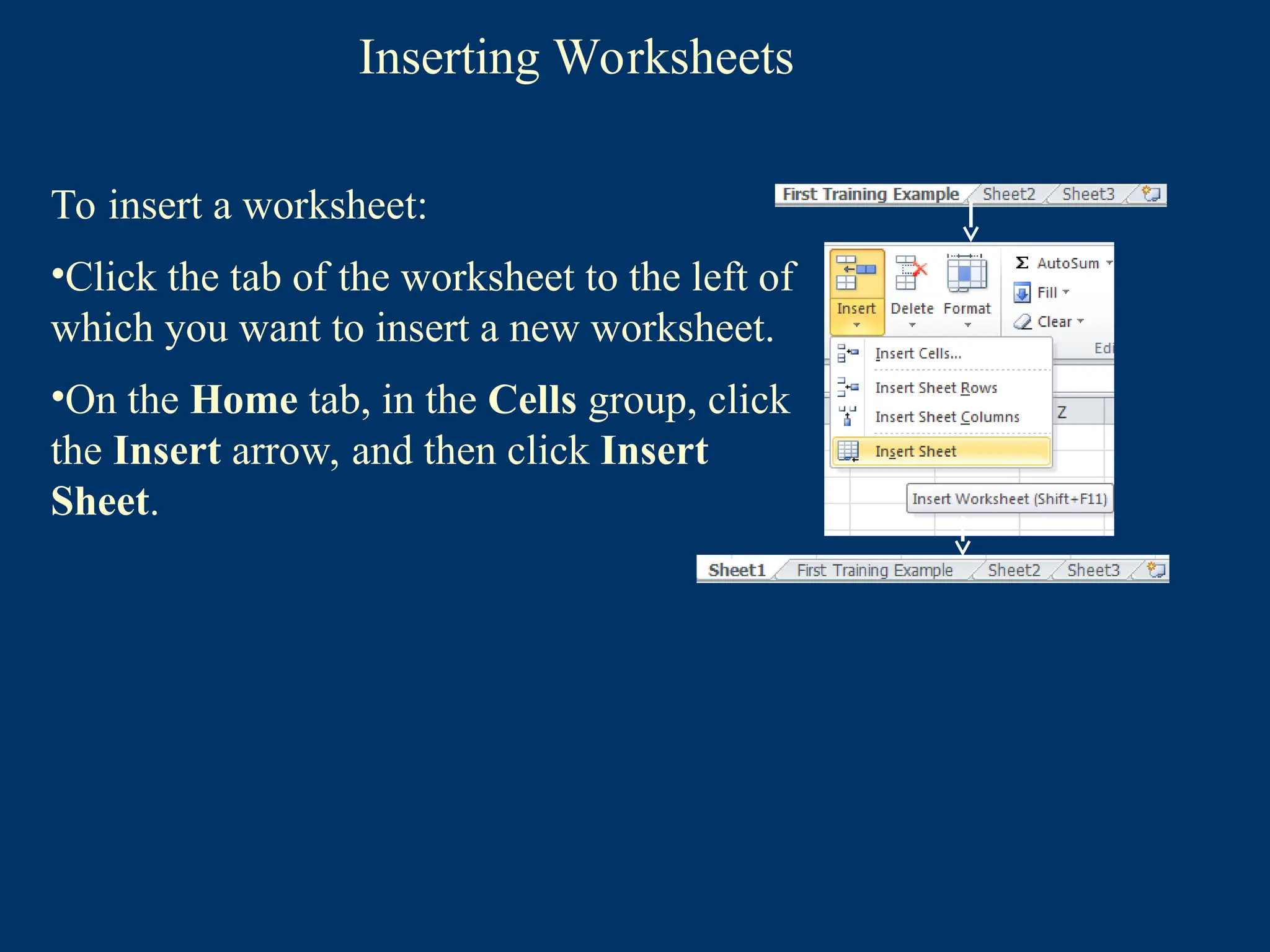
Task: Click the Clear button label
Action: point(1054,322)
